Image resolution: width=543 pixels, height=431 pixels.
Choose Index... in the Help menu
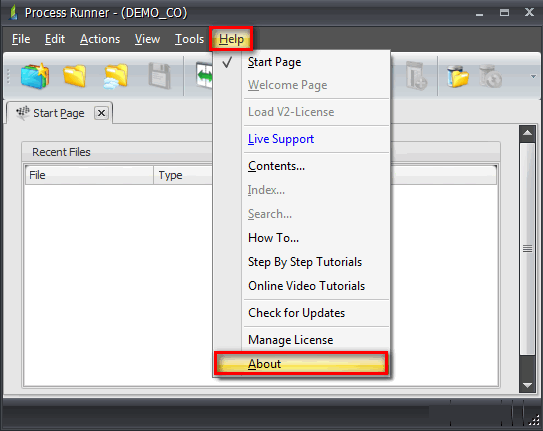tap(302, 190)
